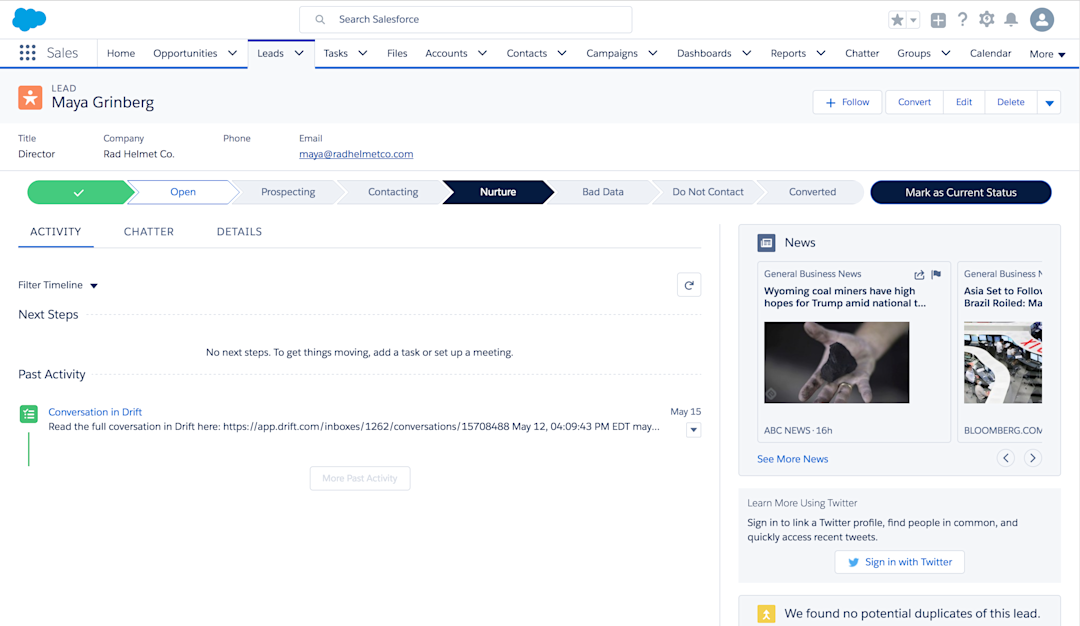1080x626 pixels.
Task: Go to the Home tab
Action: (x=121, y=53)
